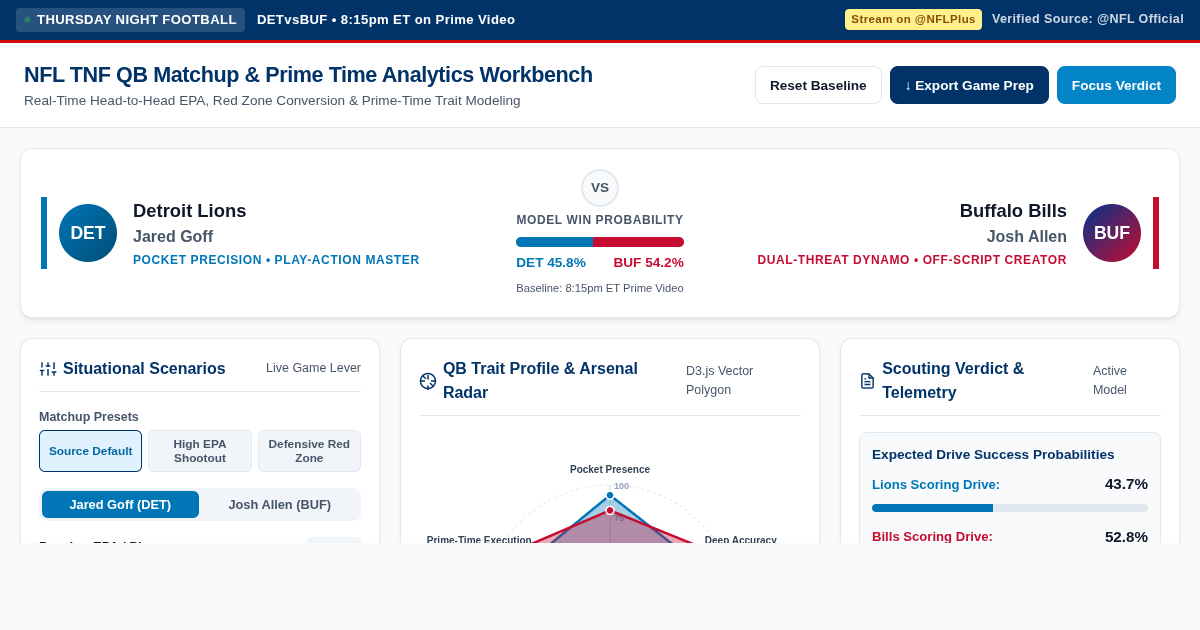Click the DETvsBUF 8:15pm ET header text

386,19
